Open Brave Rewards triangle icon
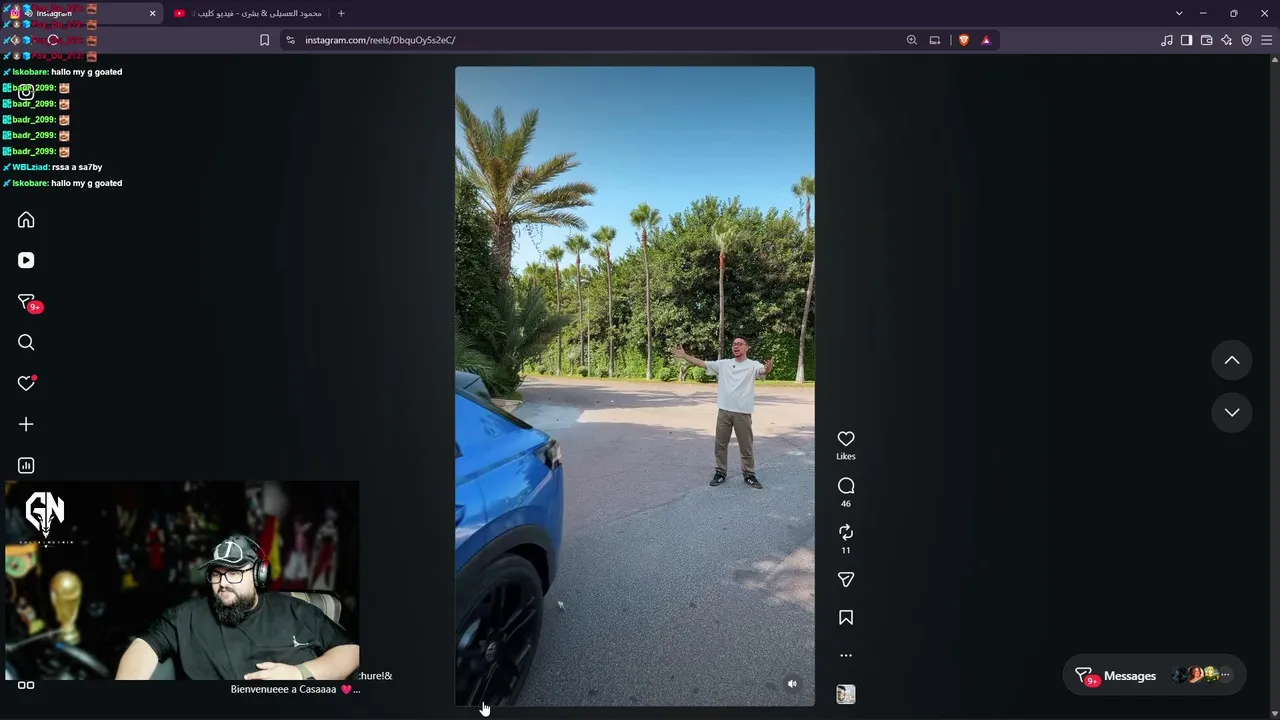 pyautogui.click(x=986, y=40)
